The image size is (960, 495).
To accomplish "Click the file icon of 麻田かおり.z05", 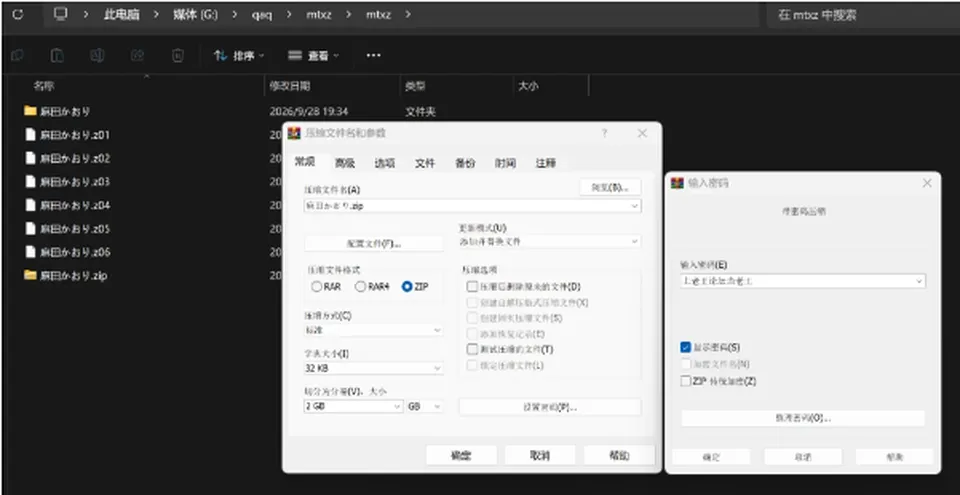I will click(x=30, y=229).
